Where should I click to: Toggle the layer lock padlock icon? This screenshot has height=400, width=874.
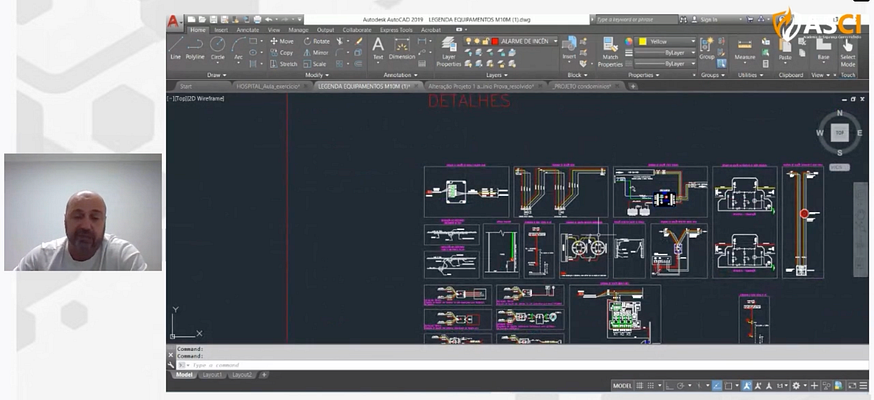coord(485,41)
